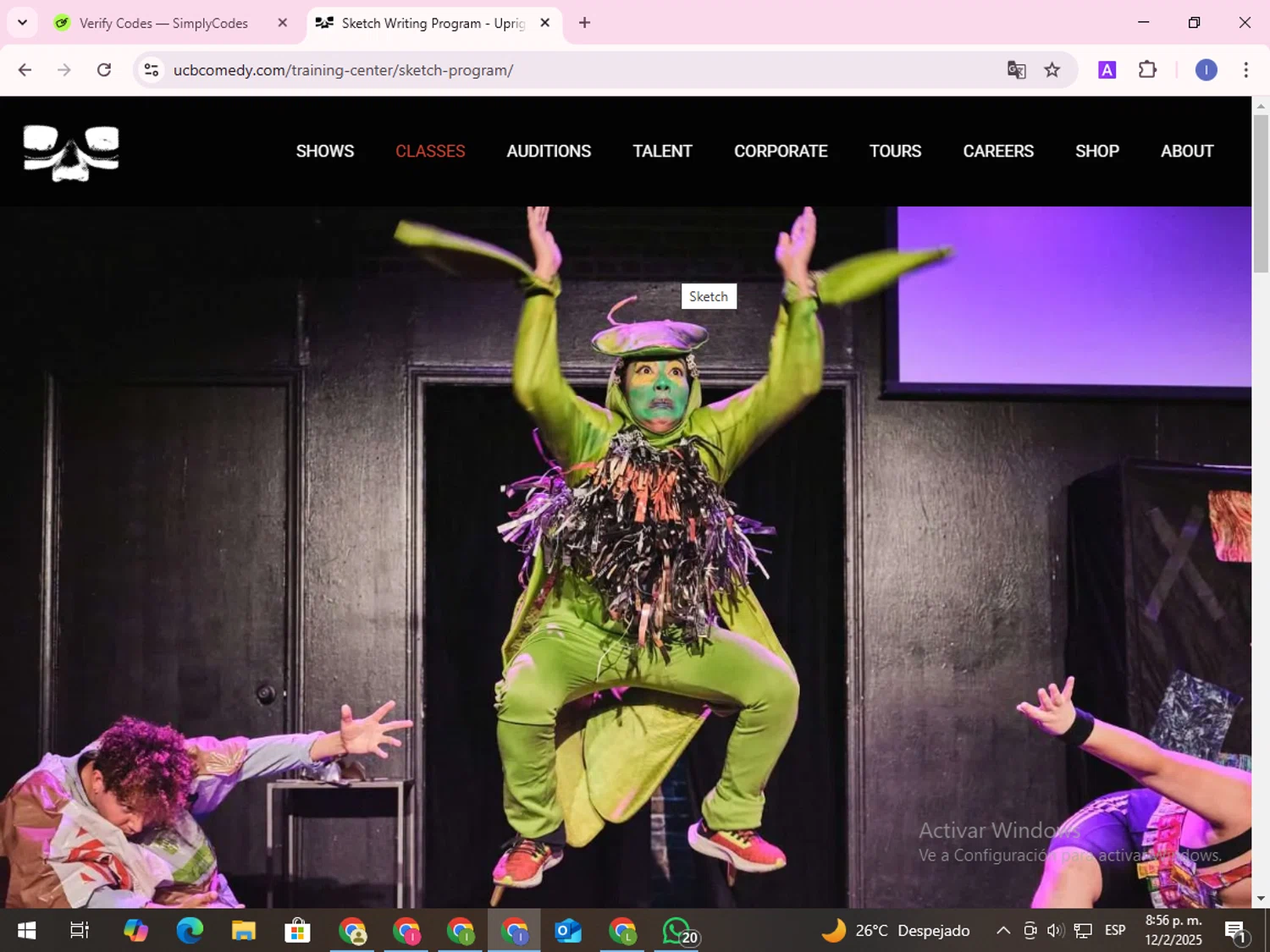Open the network status icon
This screenshot has width=1270, height=952.
coord(1083,931)
